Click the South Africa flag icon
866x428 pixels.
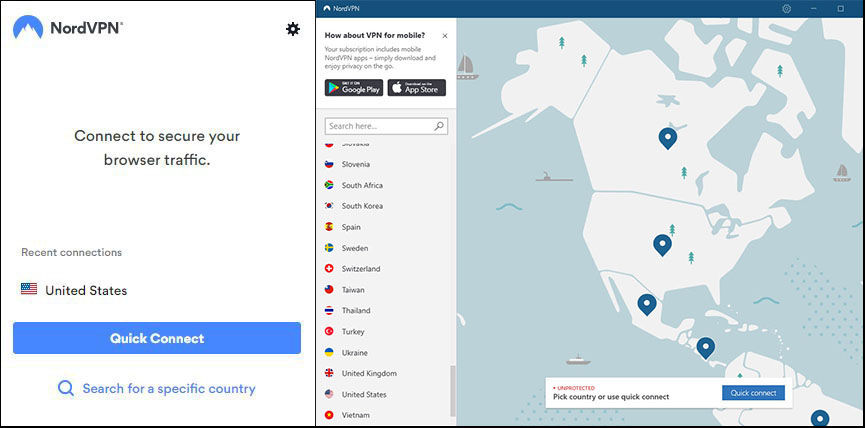[329, 185]
